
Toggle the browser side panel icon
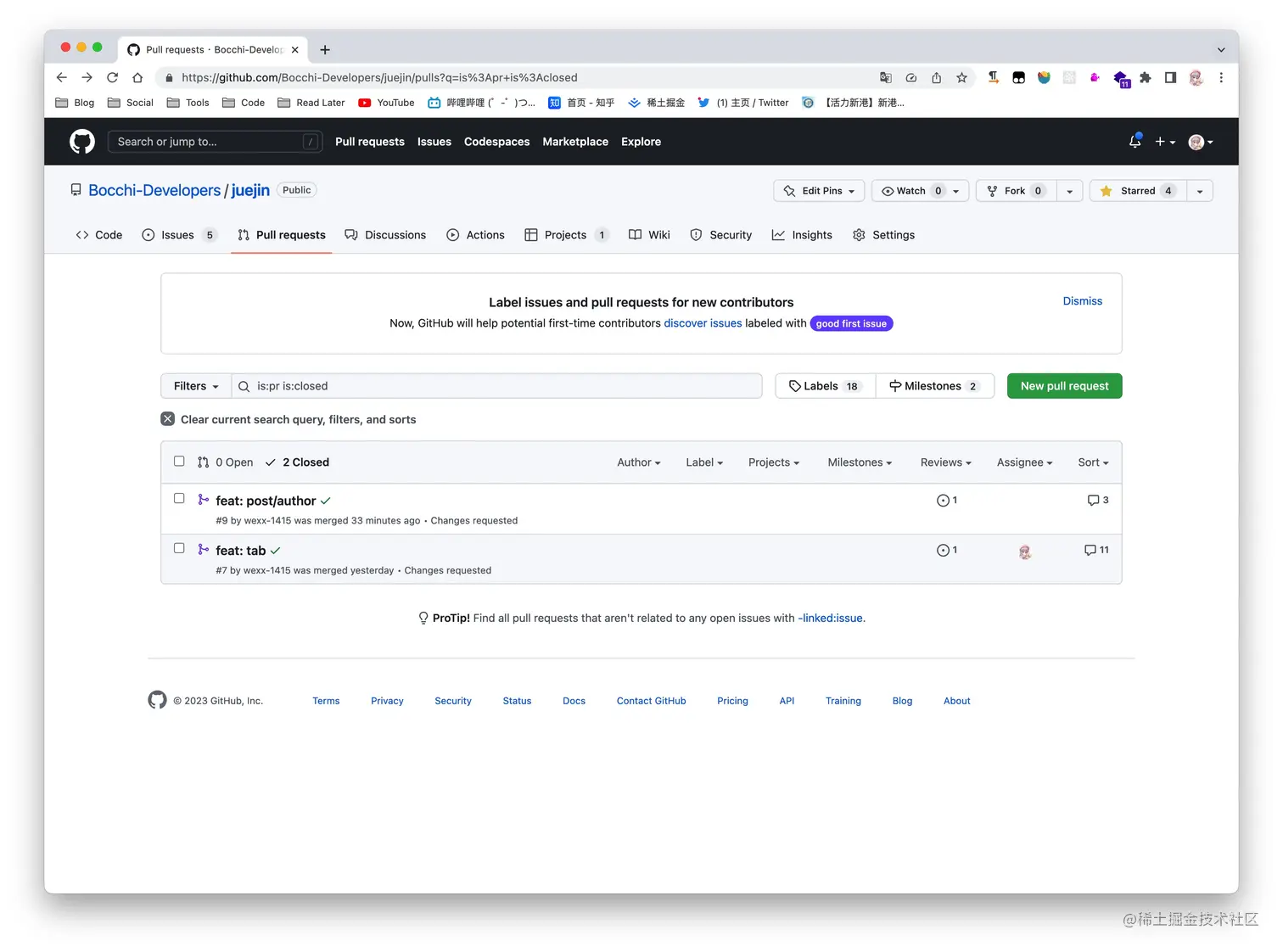[1170, 77]
